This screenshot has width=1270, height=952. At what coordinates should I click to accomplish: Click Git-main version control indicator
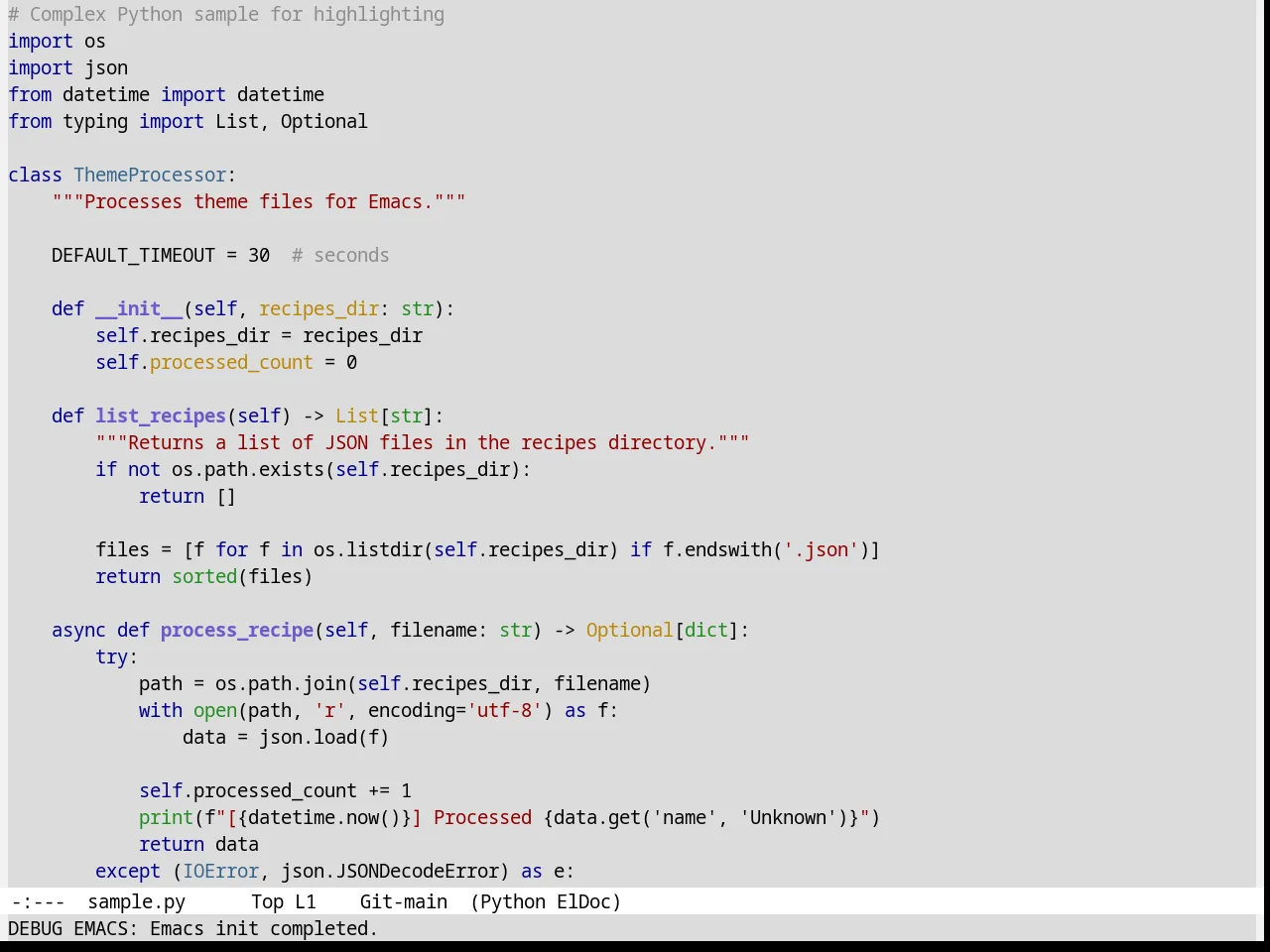click(403, 901)
